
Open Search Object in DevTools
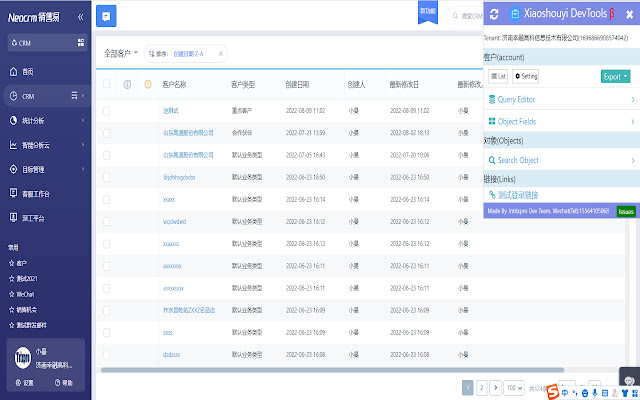562,160
